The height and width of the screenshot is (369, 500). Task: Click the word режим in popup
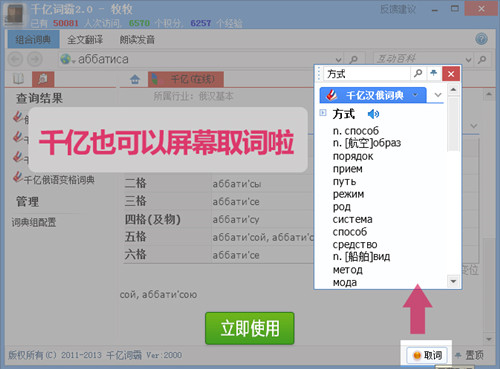348,194
